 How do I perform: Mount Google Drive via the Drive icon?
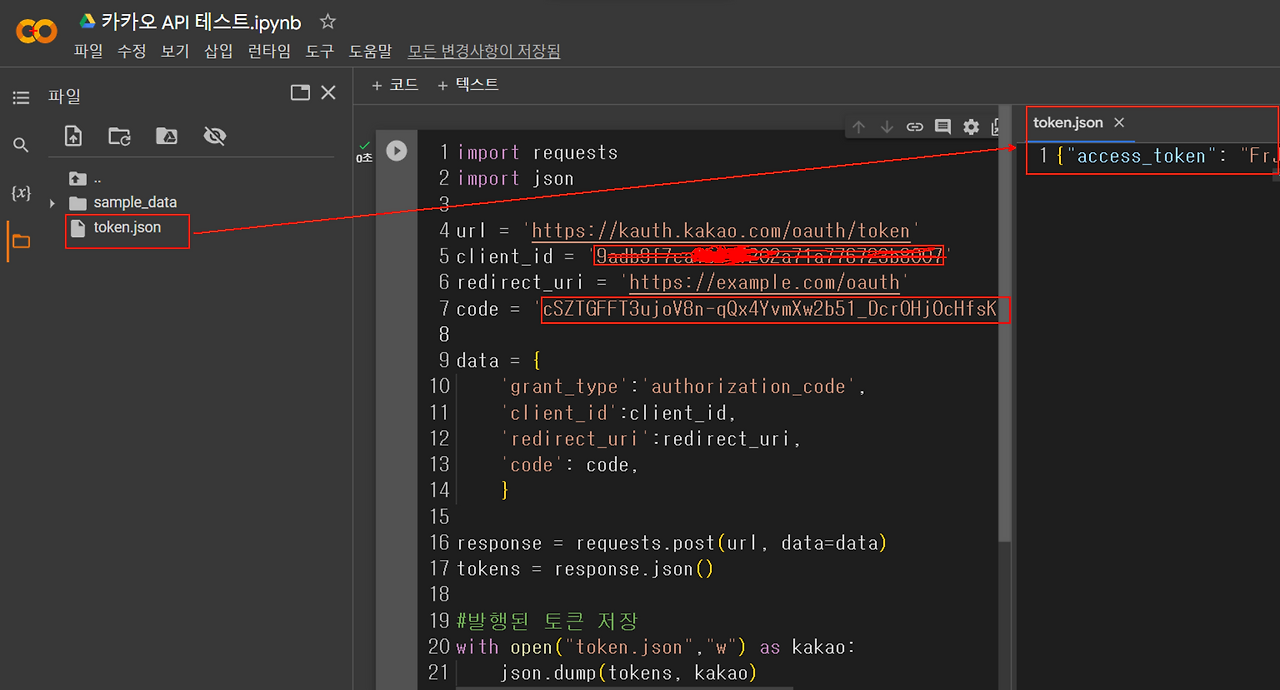pos(166,136)
